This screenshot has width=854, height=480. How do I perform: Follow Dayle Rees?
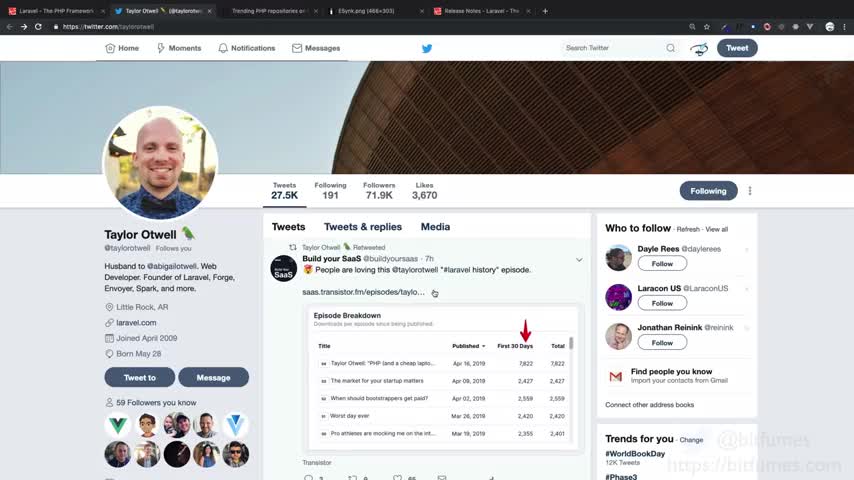click(662, 264)
